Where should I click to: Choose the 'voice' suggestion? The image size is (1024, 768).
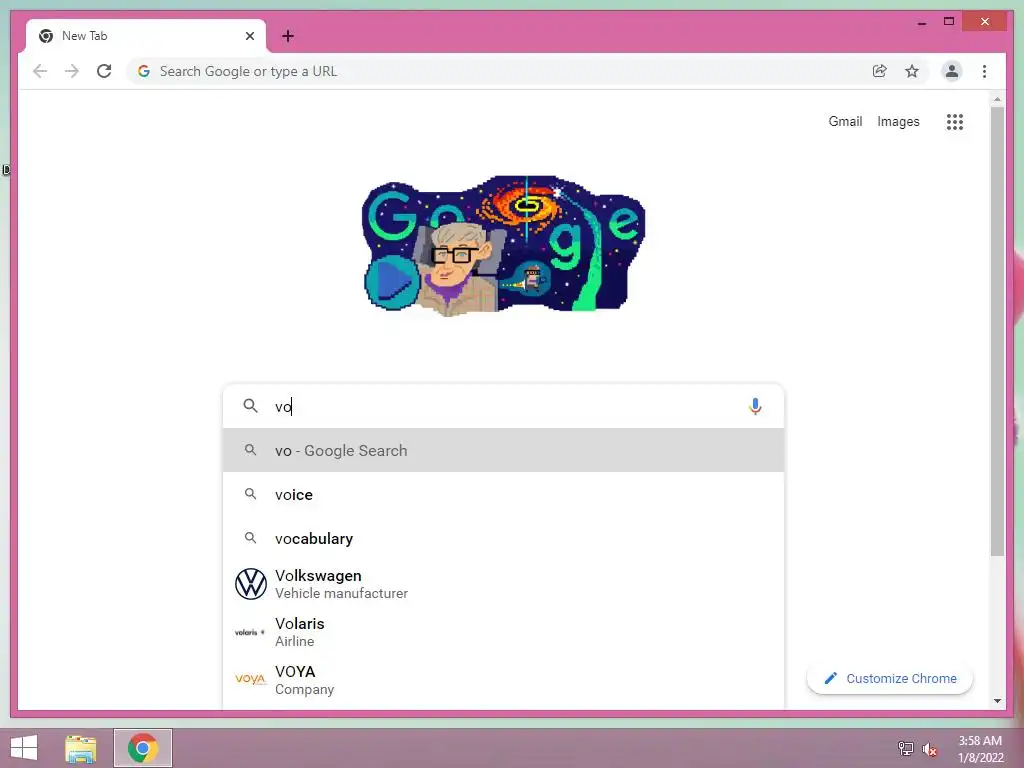click(503, 494)
